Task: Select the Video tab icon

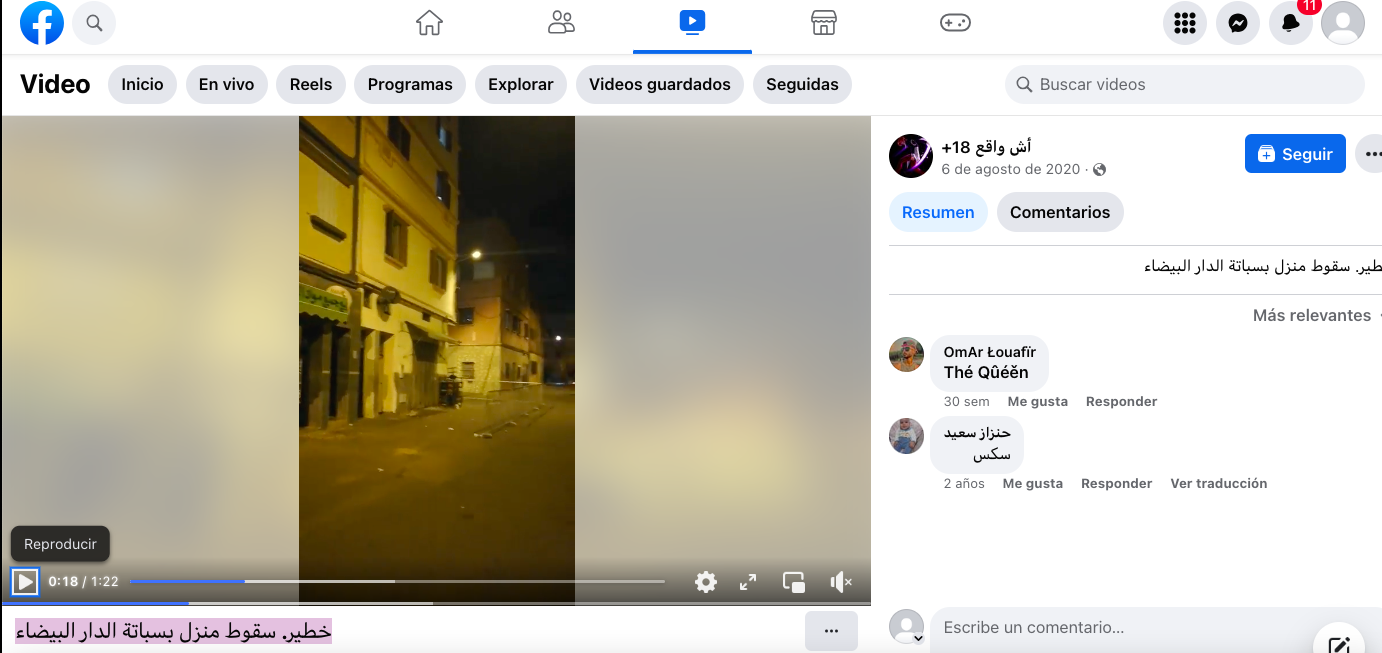Action: click(x=692, y=22)
